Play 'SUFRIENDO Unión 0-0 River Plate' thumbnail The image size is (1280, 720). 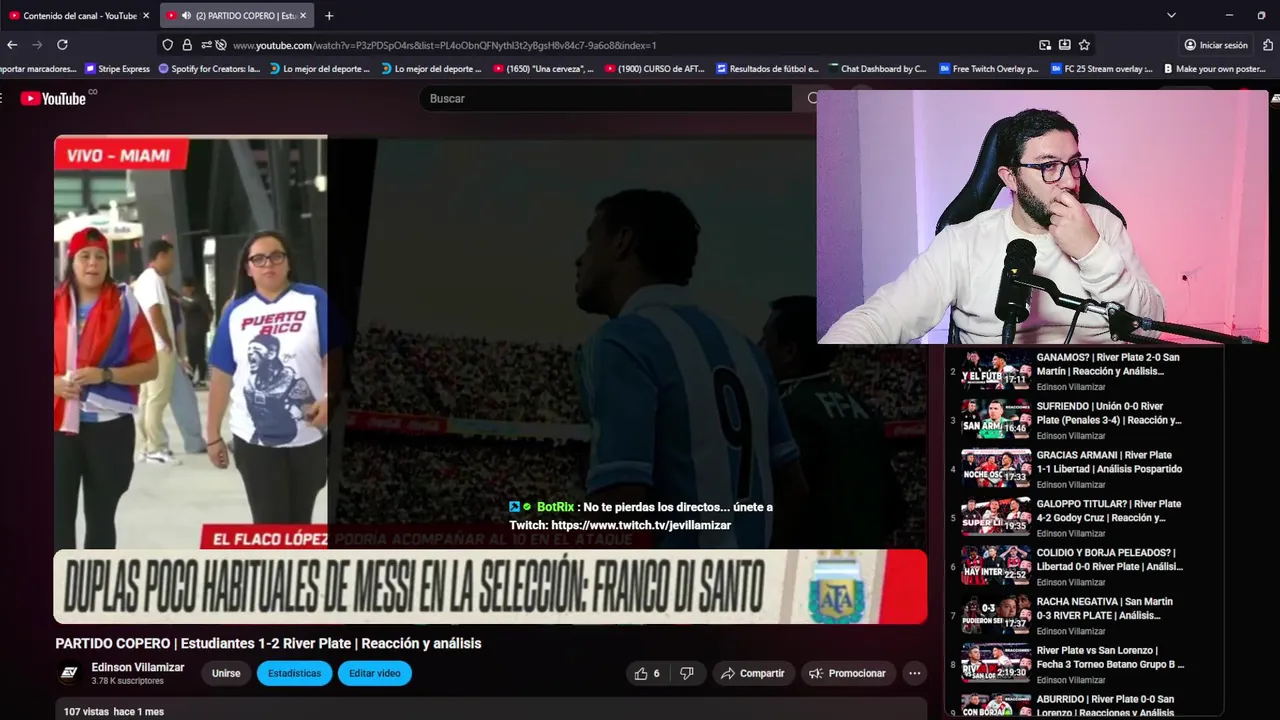[996, 419]
